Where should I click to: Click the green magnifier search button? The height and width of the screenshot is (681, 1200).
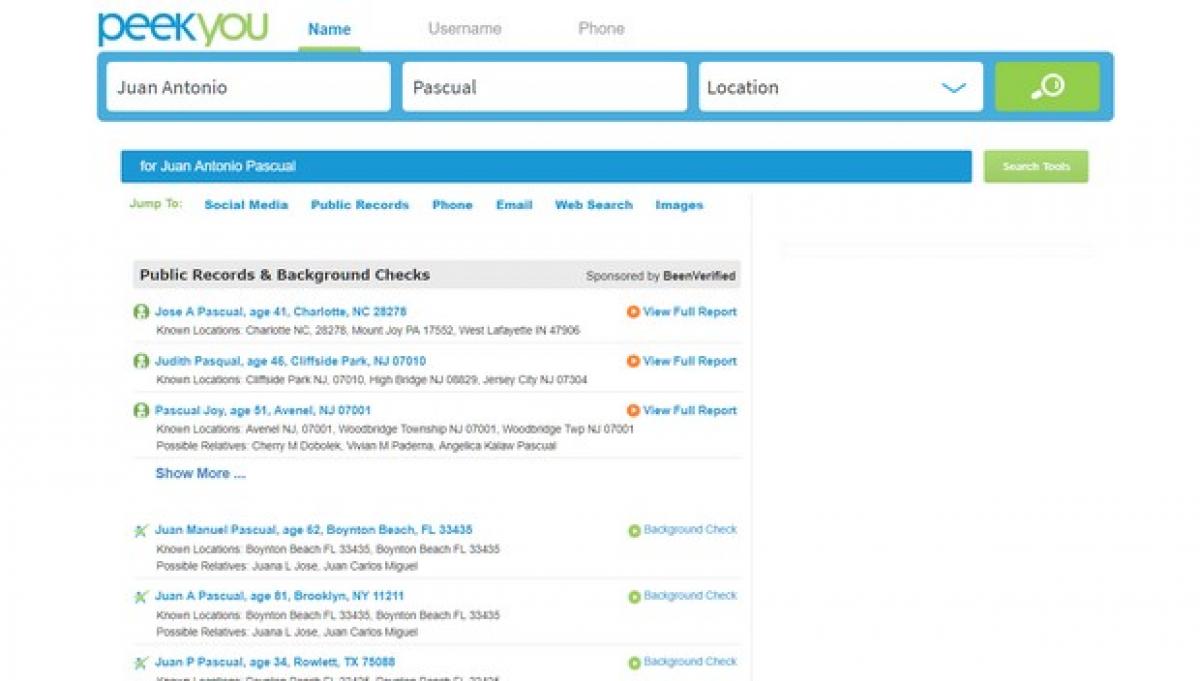click(1046, 87)
